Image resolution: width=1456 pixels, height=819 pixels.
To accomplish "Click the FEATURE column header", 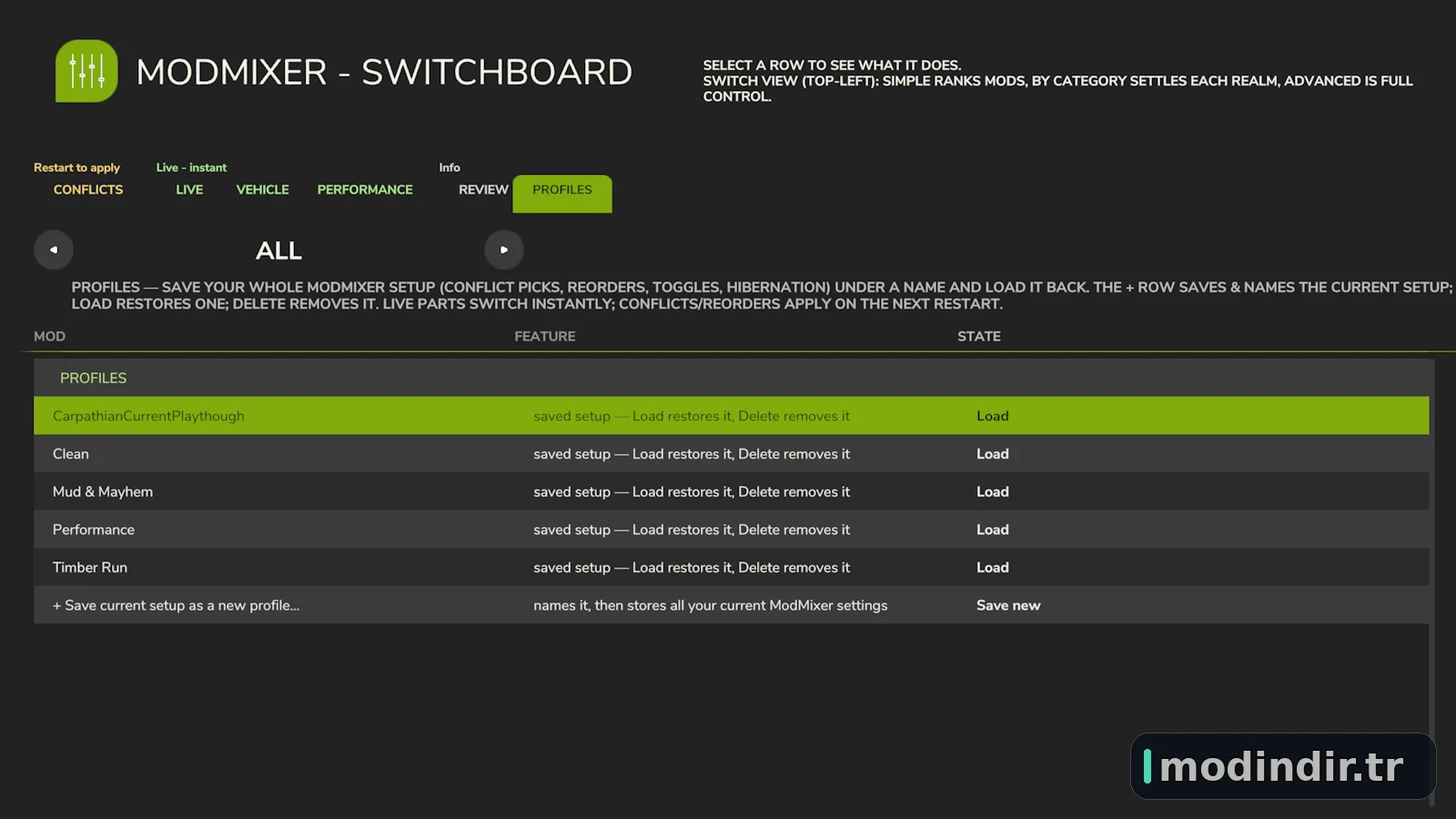I will point(545,337).
